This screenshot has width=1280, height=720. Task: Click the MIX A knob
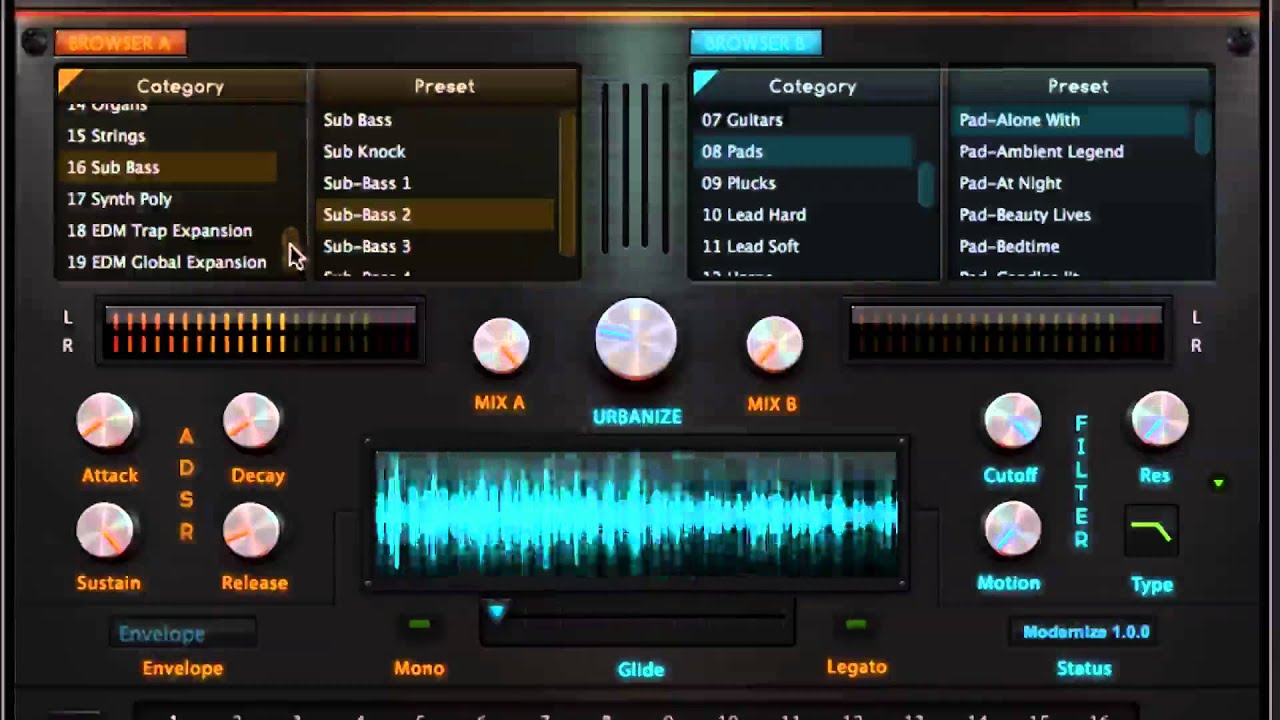501,347
